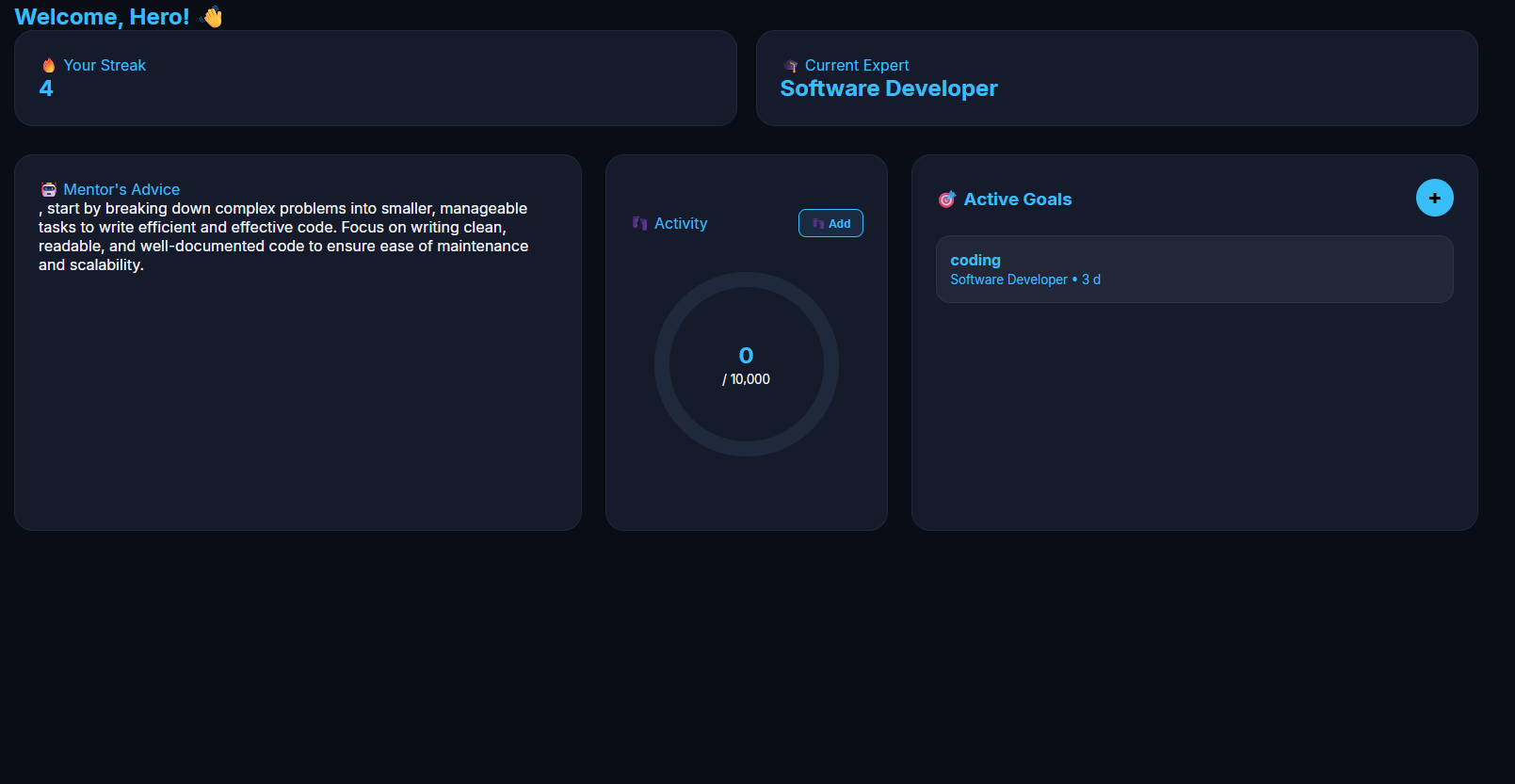Click the Activity label

681,223
